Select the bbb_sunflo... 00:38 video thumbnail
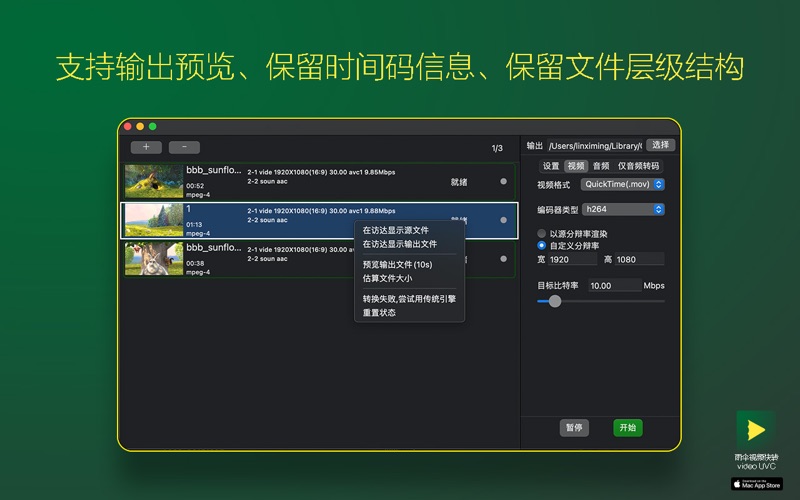 (x=154, y=259)
